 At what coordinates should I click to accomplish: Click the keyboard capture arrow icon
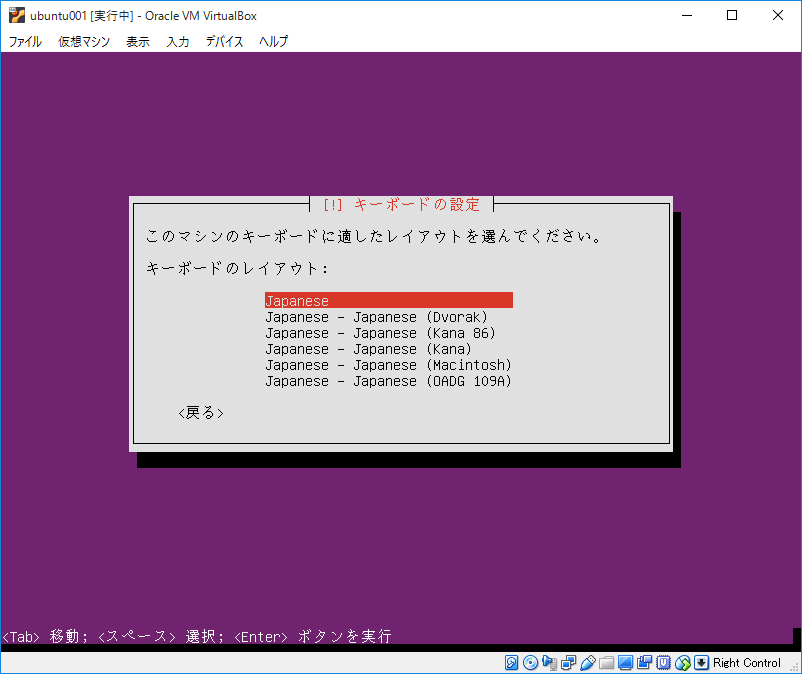[701, 663]
